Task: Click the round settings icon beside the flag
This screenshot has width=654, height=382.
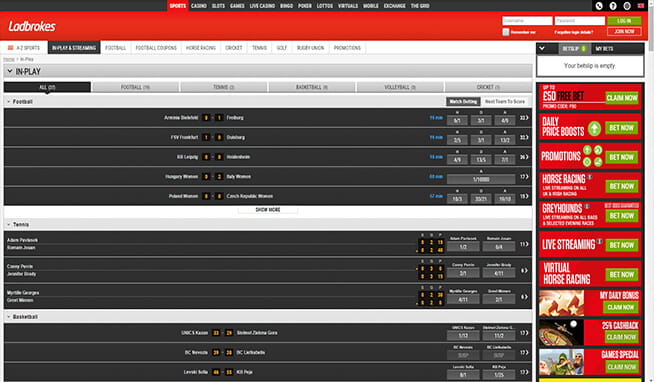Action: pos(626,6)
